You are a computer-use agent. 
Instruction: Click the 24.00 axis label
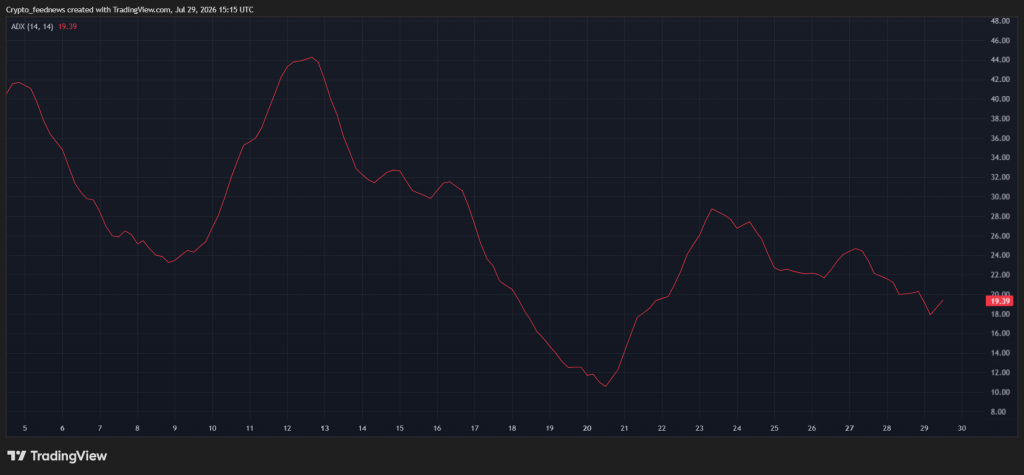[1001, 255]
